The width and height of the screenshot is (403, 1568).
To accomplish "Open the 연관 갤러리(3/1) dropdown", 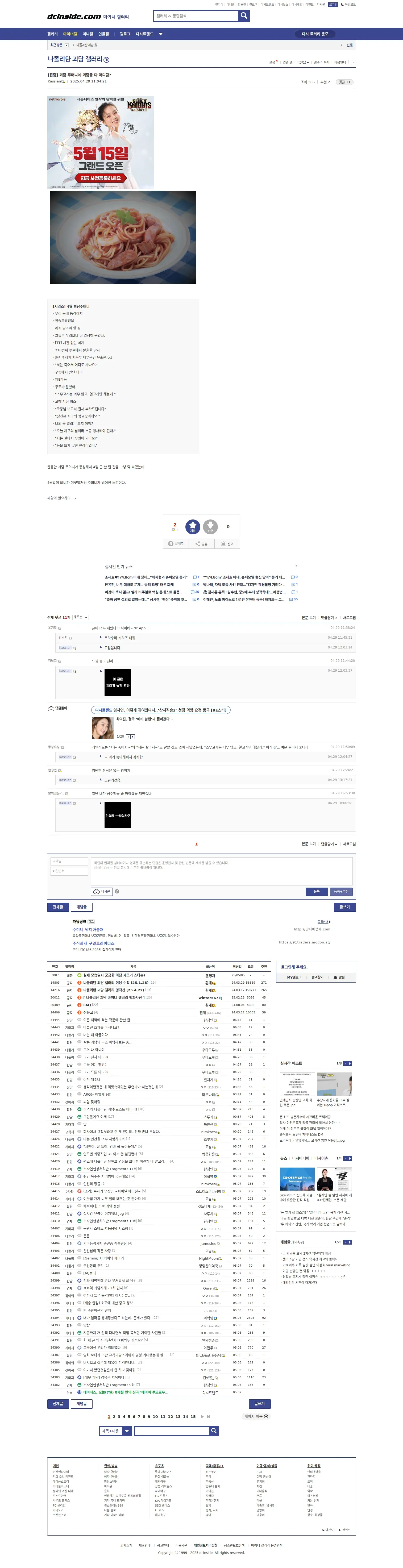I will 296,62.
